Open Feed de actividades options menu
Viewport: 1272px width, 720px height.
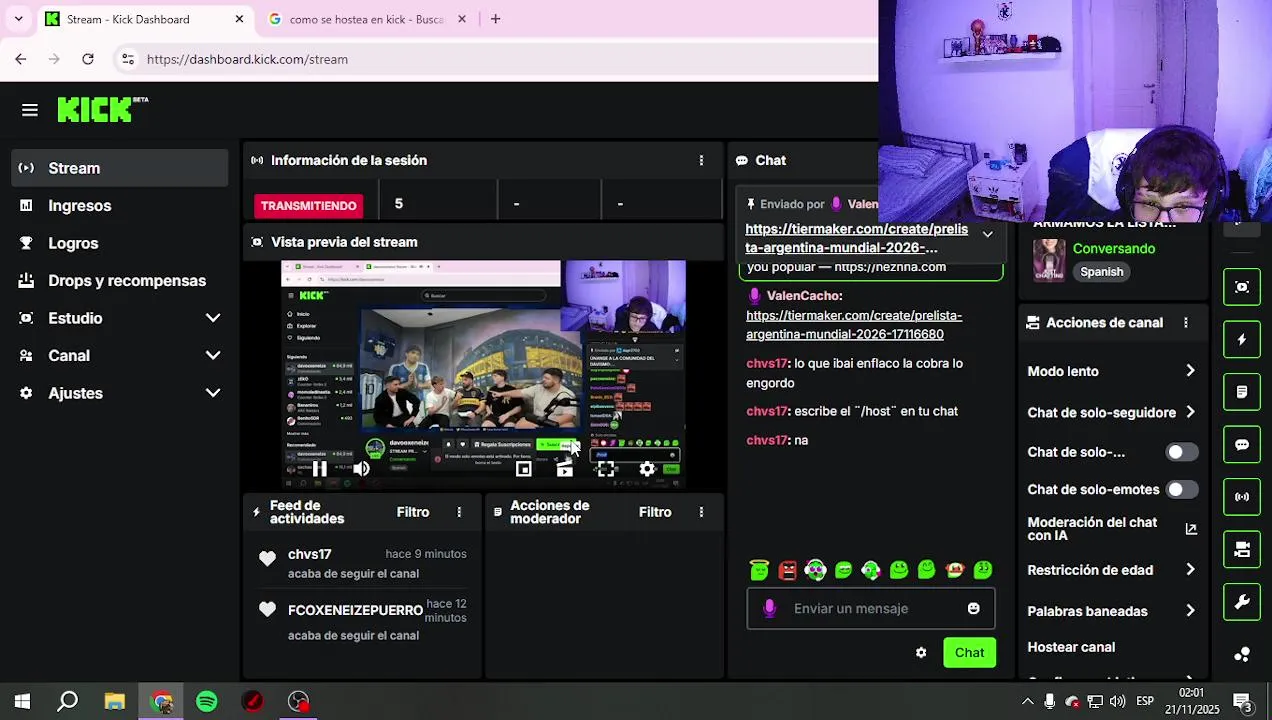coord(459,512)
